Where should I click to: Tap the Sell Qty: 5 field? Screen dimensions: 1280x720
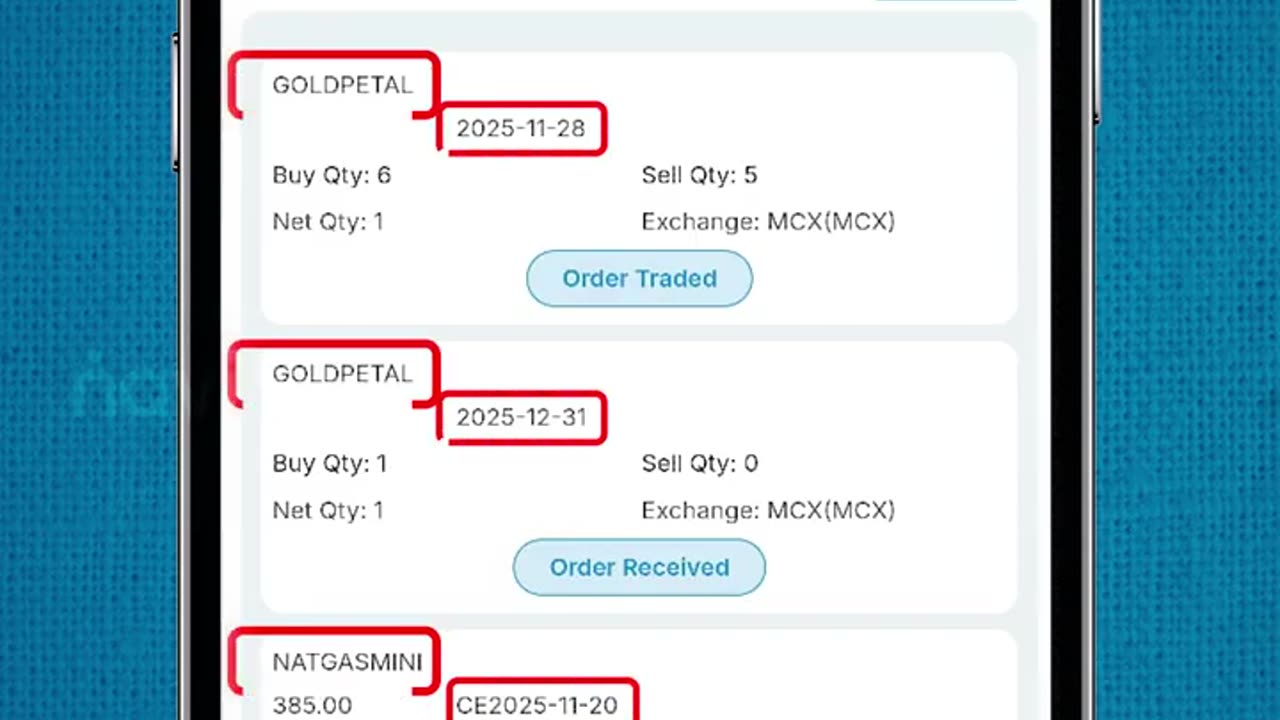pos(699,175)
